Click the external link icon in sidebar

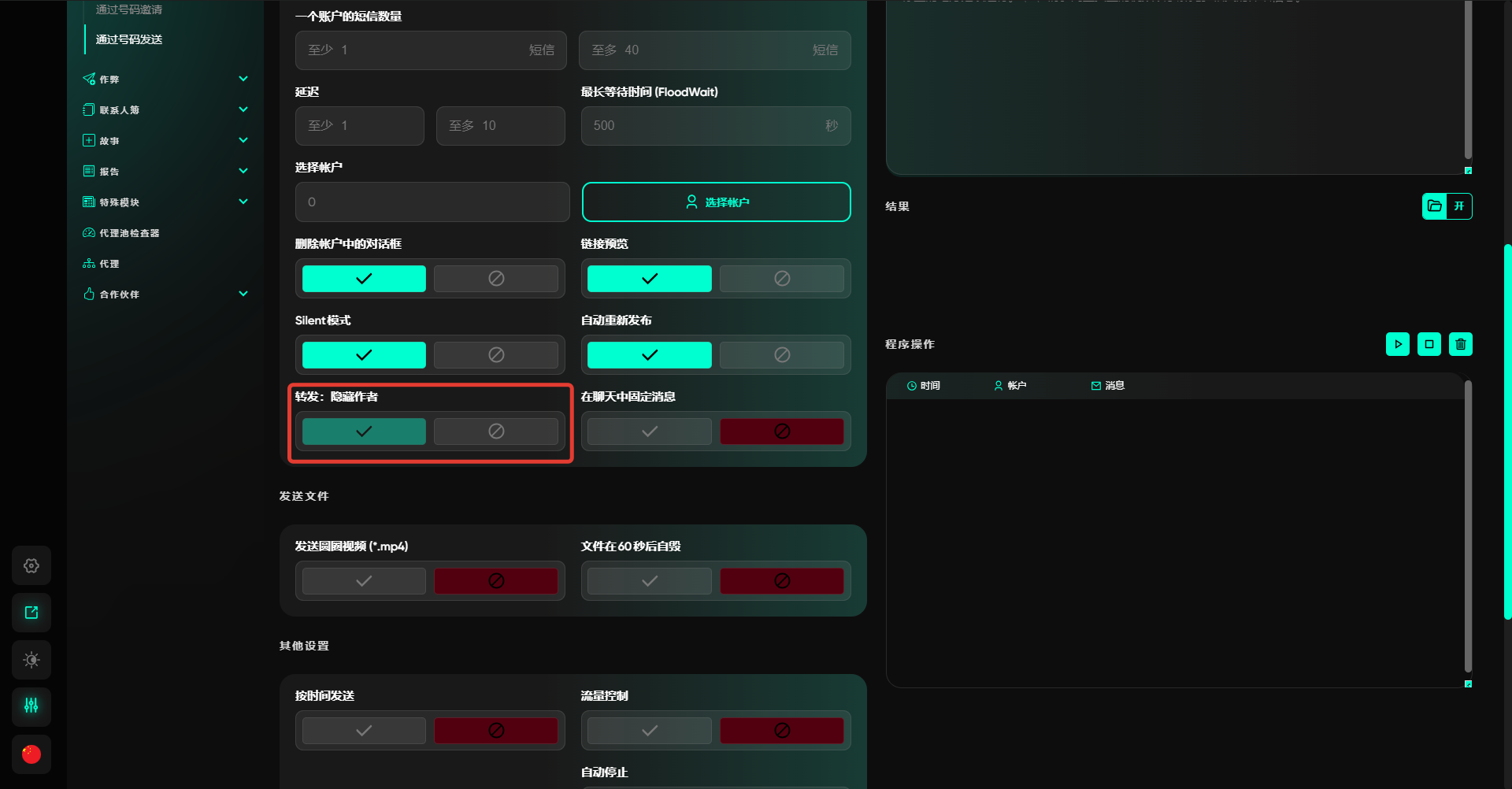click(x=31, y=613)
